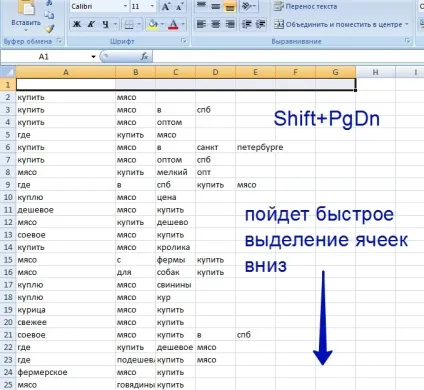Click cell 'собак' in row 16
The width and height of the screenshot is (424, 390).
pos(175,272)
